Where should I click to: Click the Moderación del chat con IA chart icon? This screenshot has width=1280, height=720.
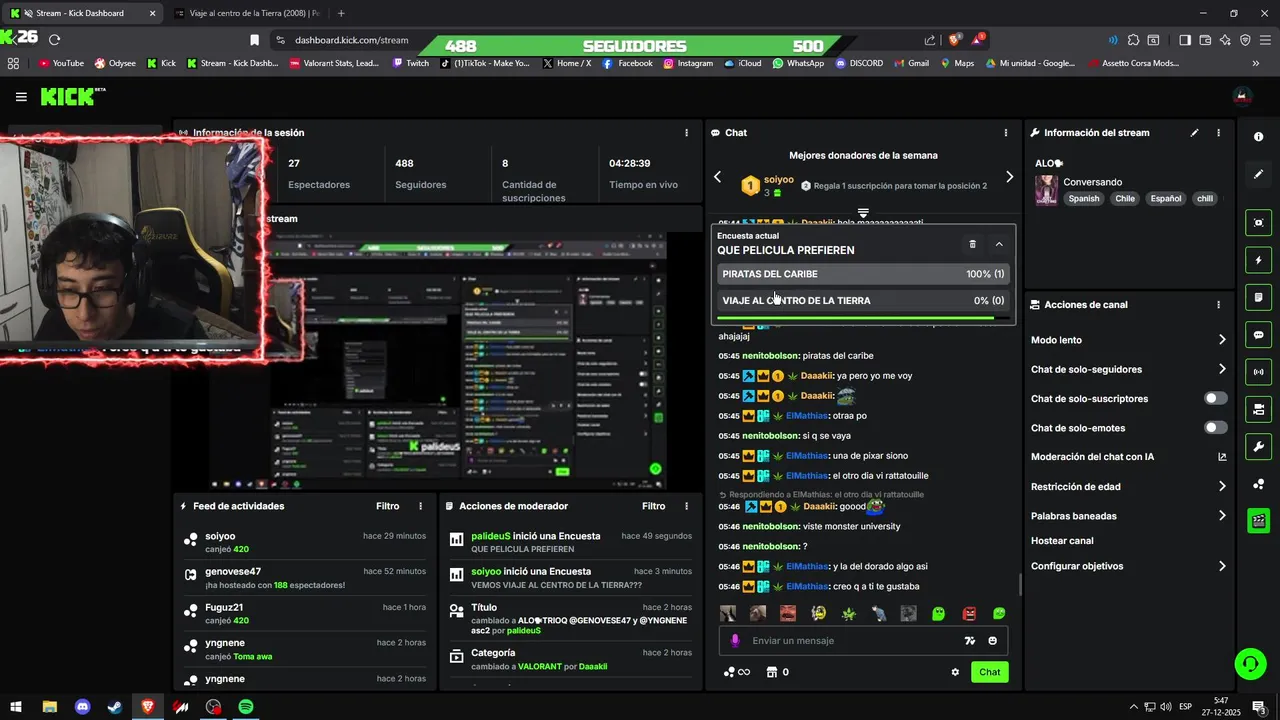click(1222, 457)
